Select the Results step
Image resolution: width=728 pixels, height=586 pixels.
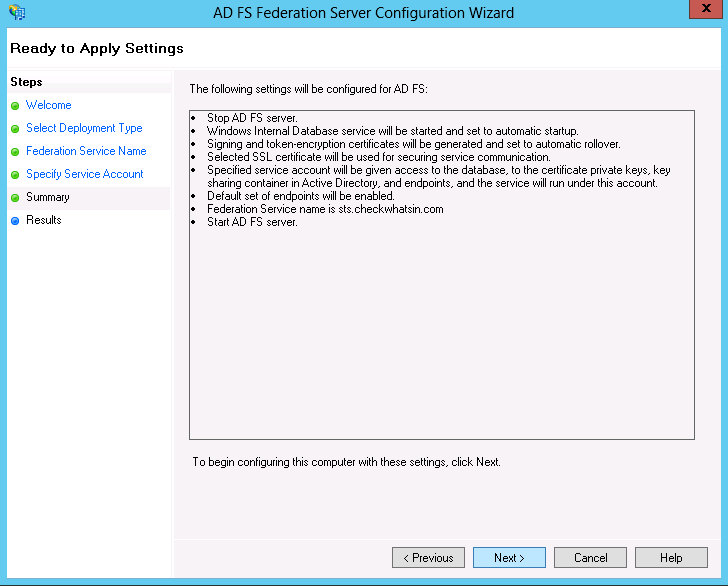44,220
